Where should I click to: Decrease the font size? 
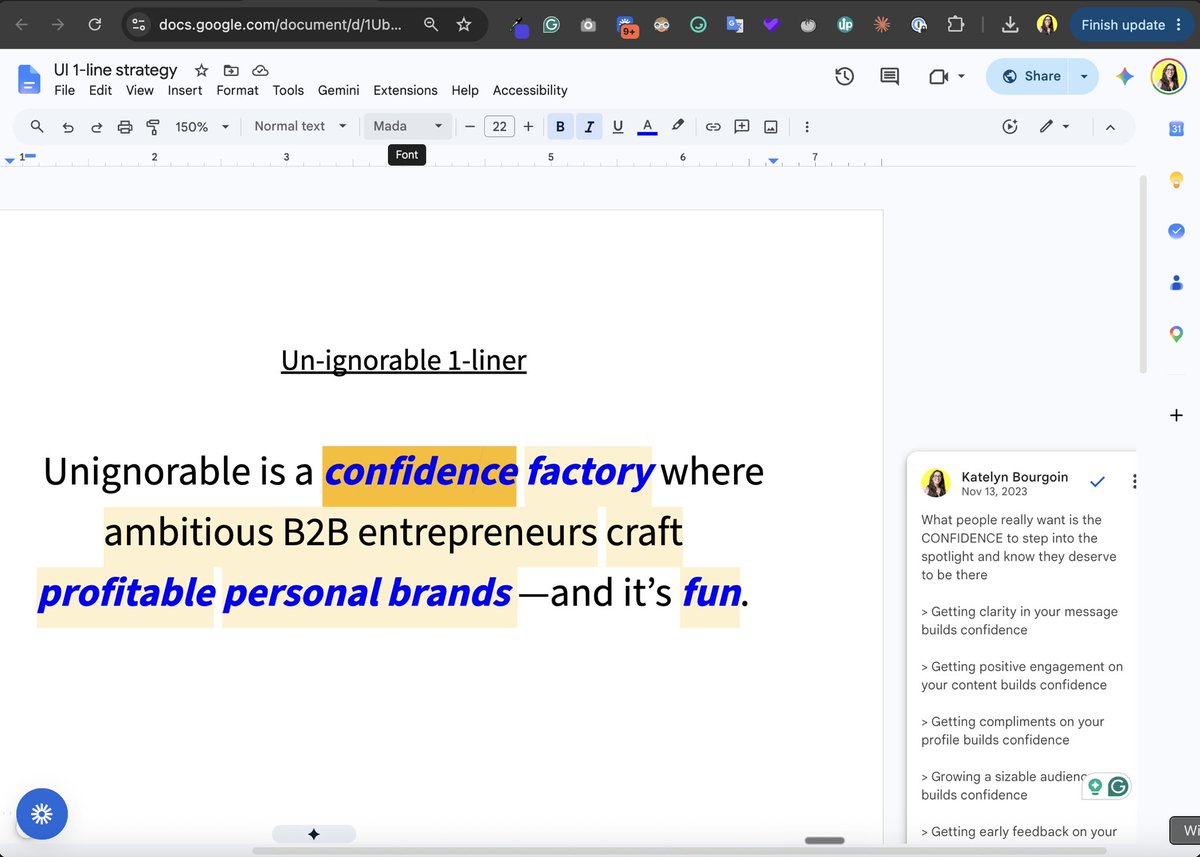coord(469,127)
